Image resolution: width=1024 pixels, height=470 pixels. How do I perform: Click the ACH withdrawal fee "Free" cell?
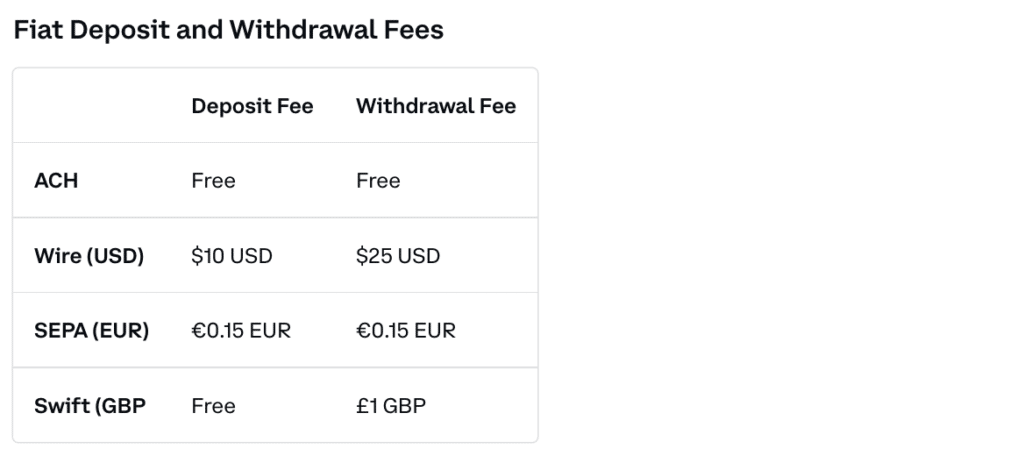pyautogui.click(x=378, y=181)
